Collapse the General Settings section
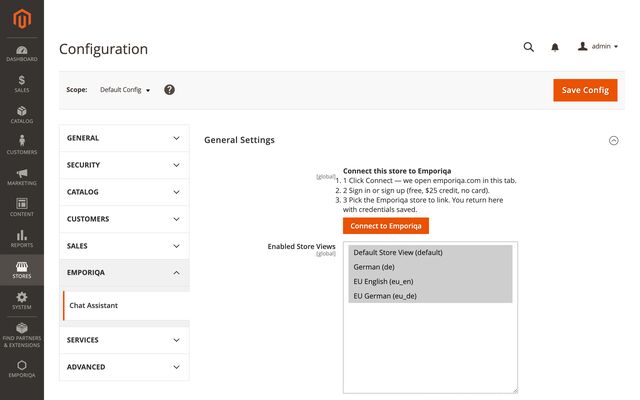The height and width of the screenshot is (400, 640). [613, 140]
